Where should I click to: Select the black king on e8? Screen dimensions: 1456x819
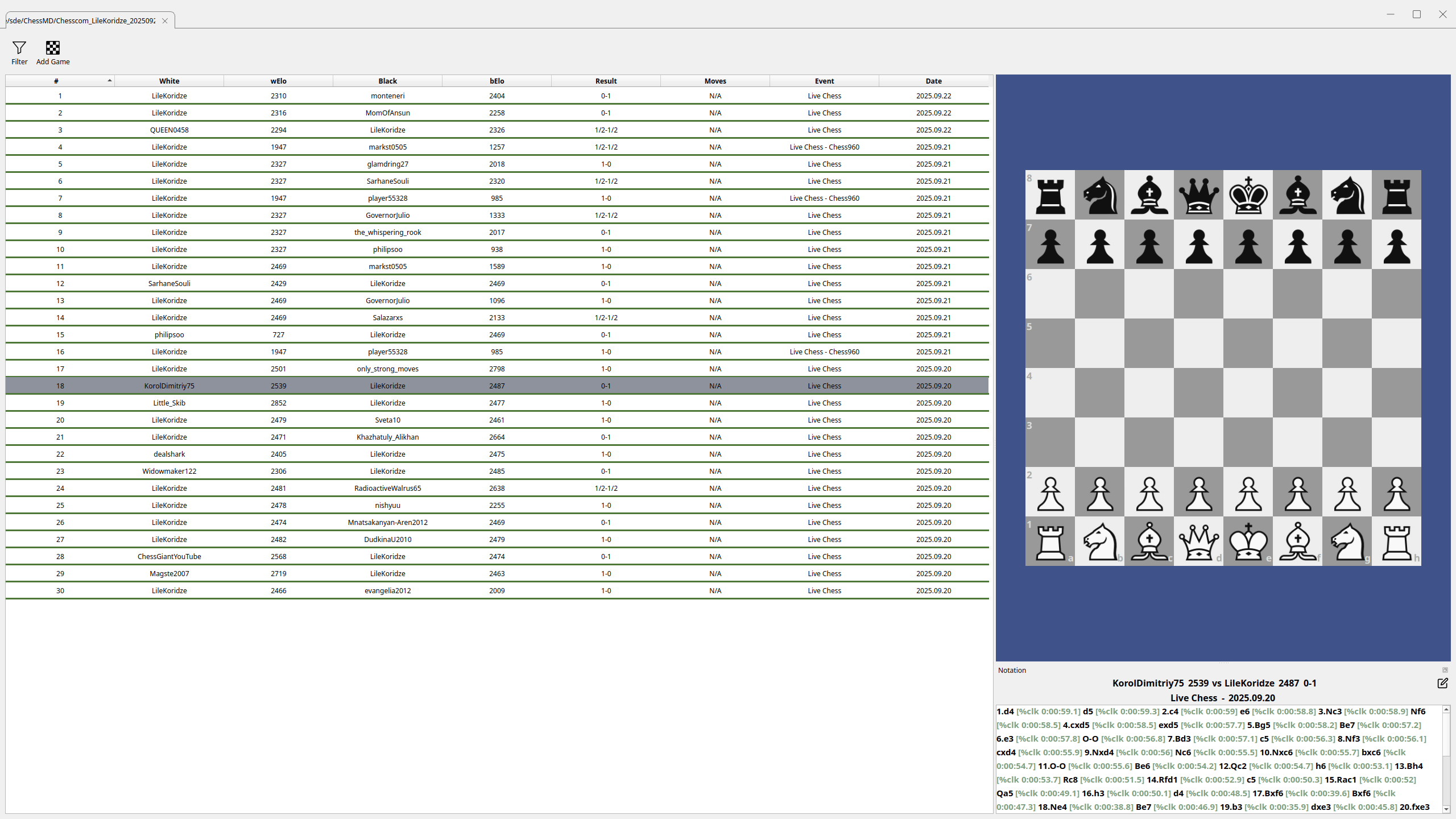tap(1248, 195)
